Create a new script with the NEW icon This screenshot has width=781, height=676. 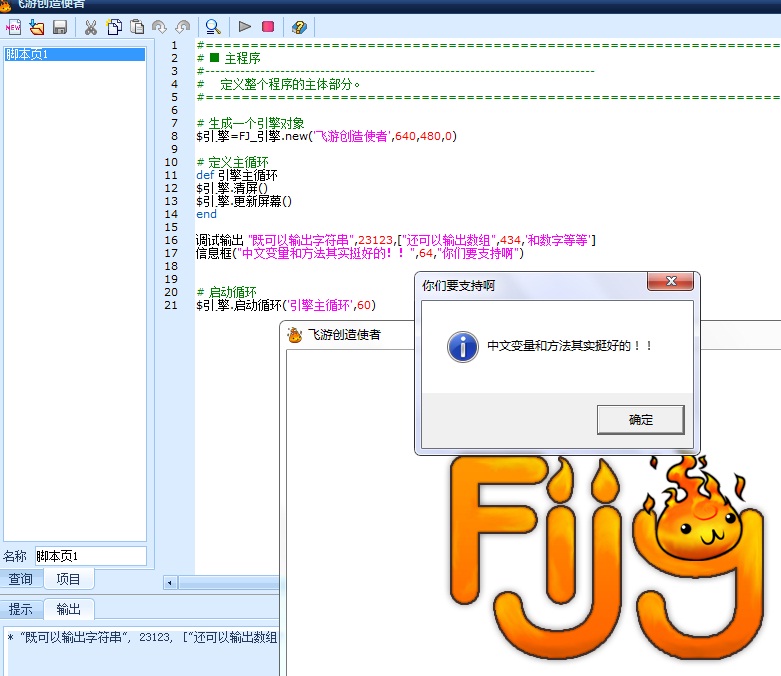(x=12, y=27)
